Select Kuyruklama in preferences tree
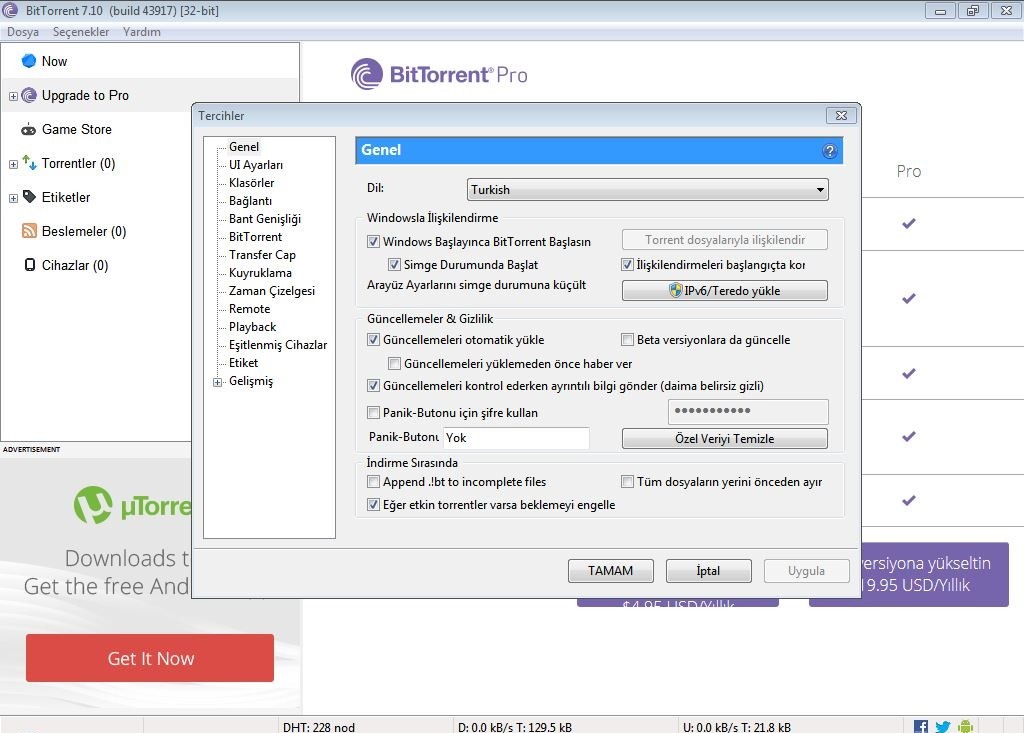Image resolution: width=1024 pixels, height=733 pixels. click(260, 272)
